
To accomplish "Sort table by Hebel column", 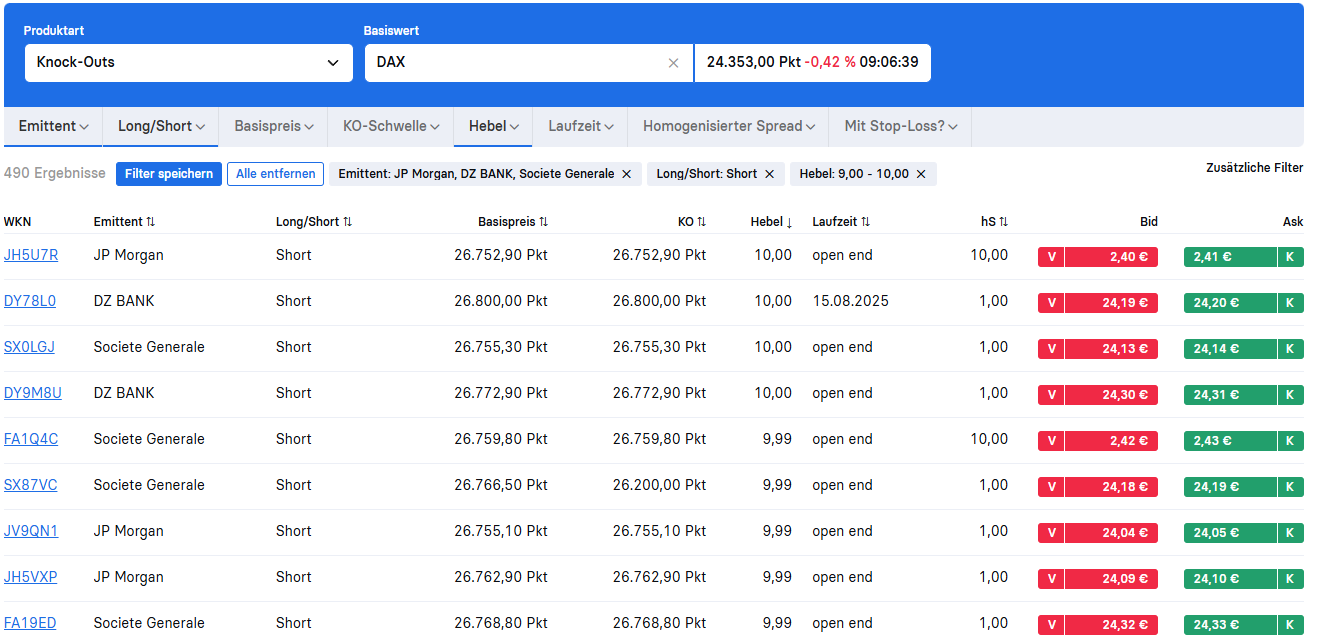I will (771, 222).
